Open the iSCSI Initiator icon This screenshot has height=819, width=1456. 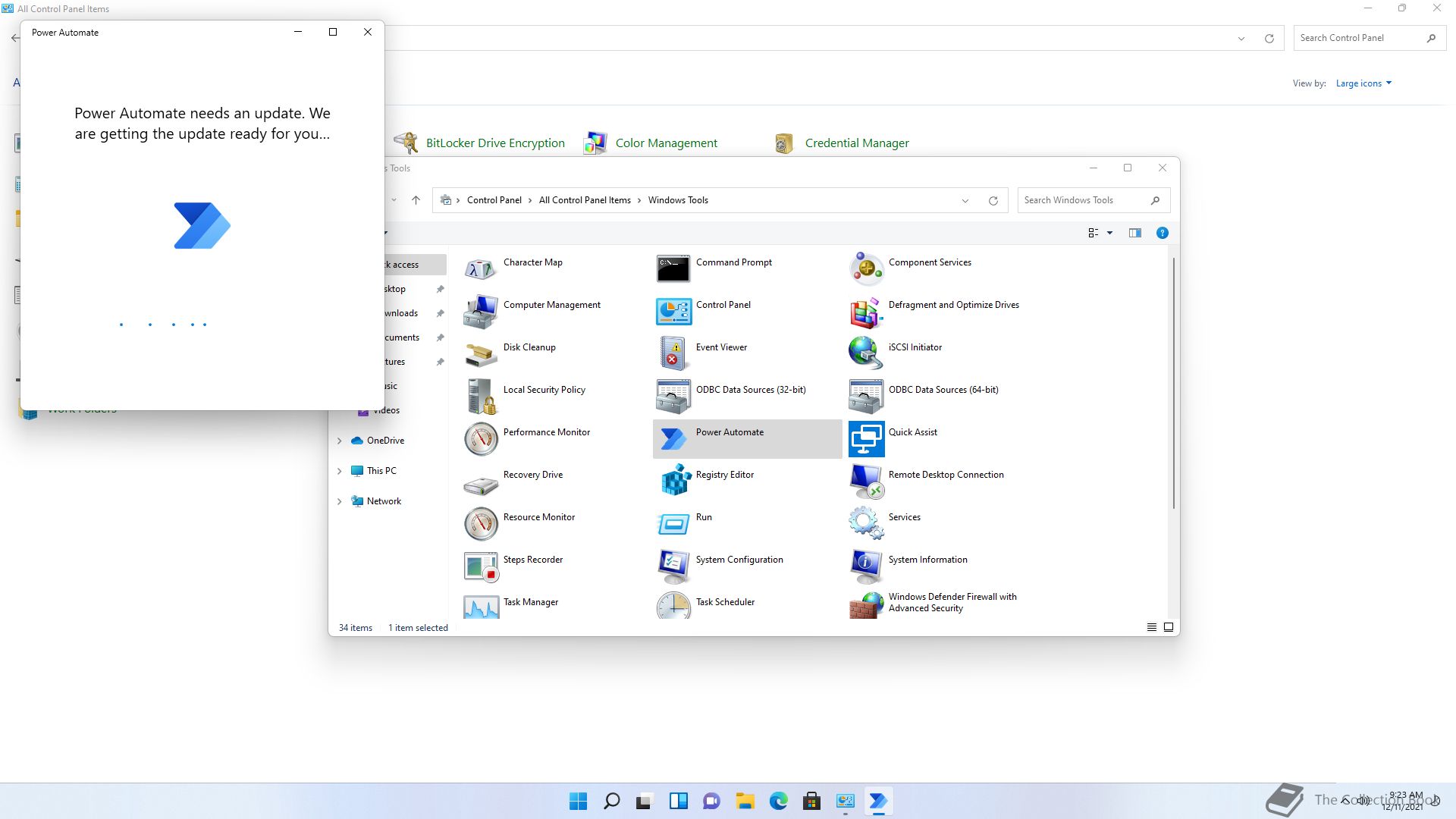tap(866, 353)
